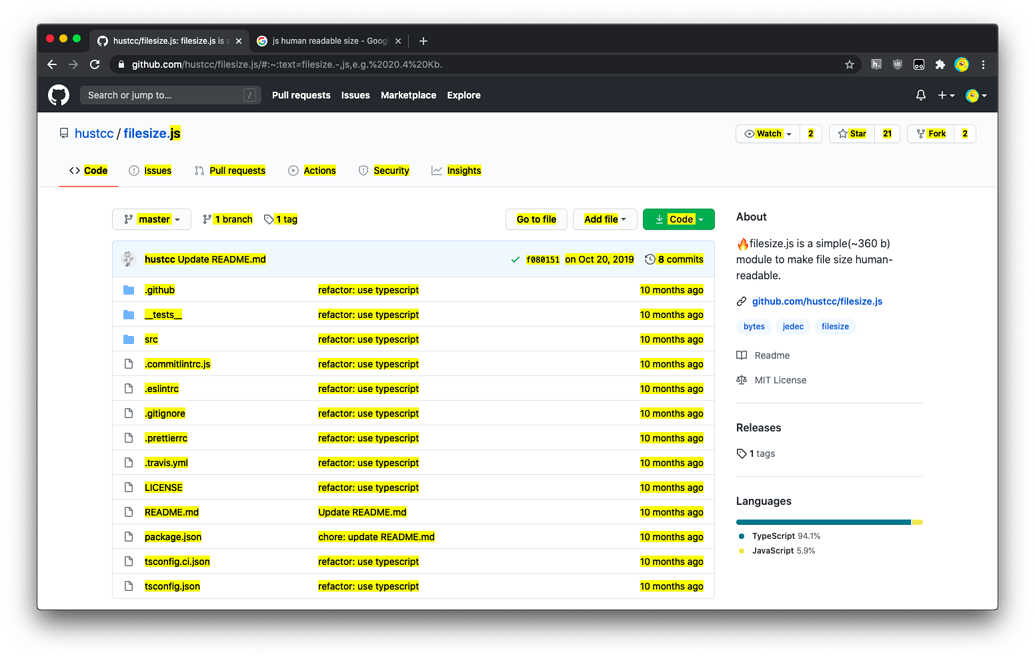Select the Actions tab
The width and height of the screenshot is (1035, 658).
[x=312, y=170]
